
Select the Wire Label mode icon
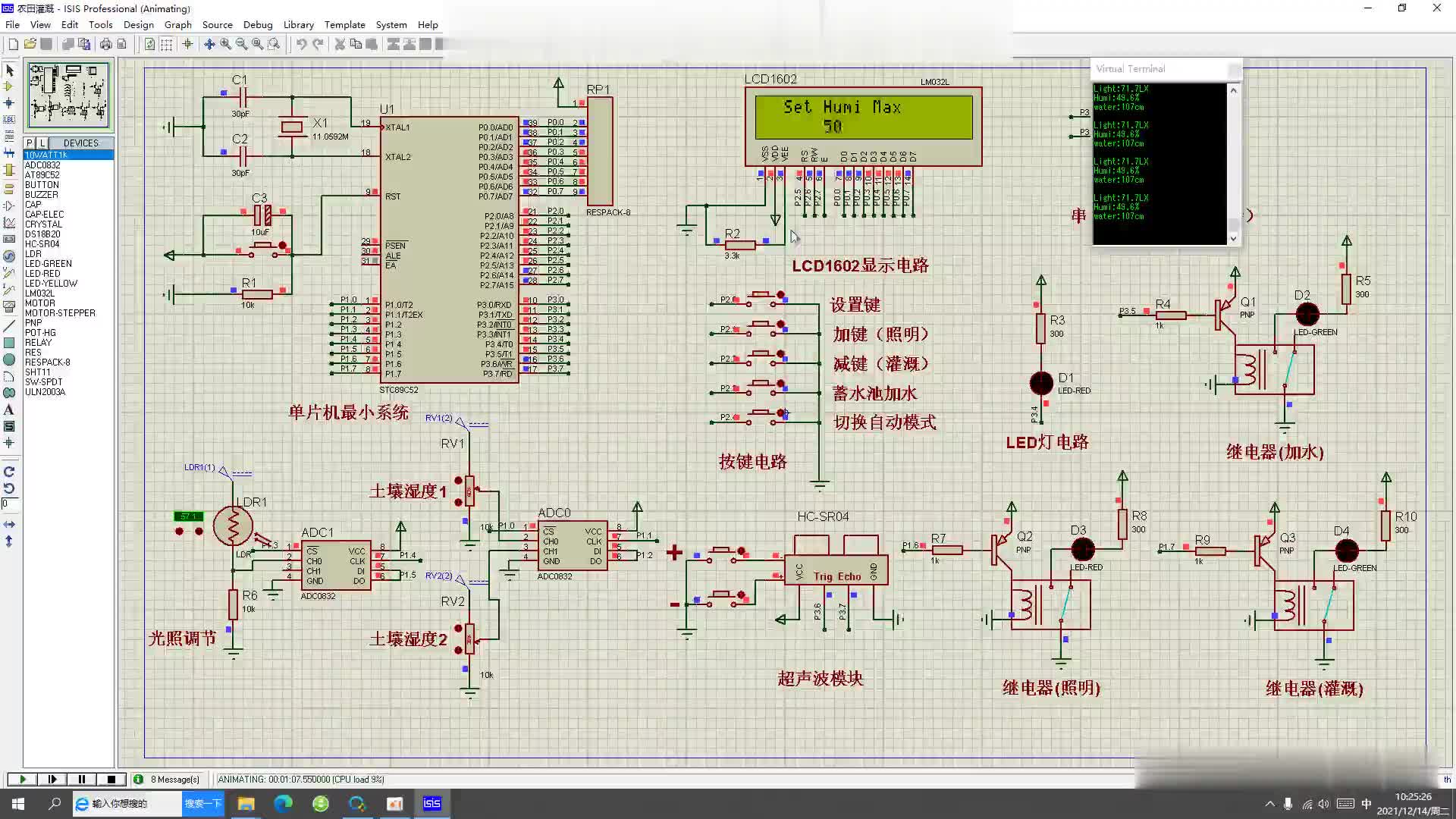pyautogui.click(x=9, y=120)
